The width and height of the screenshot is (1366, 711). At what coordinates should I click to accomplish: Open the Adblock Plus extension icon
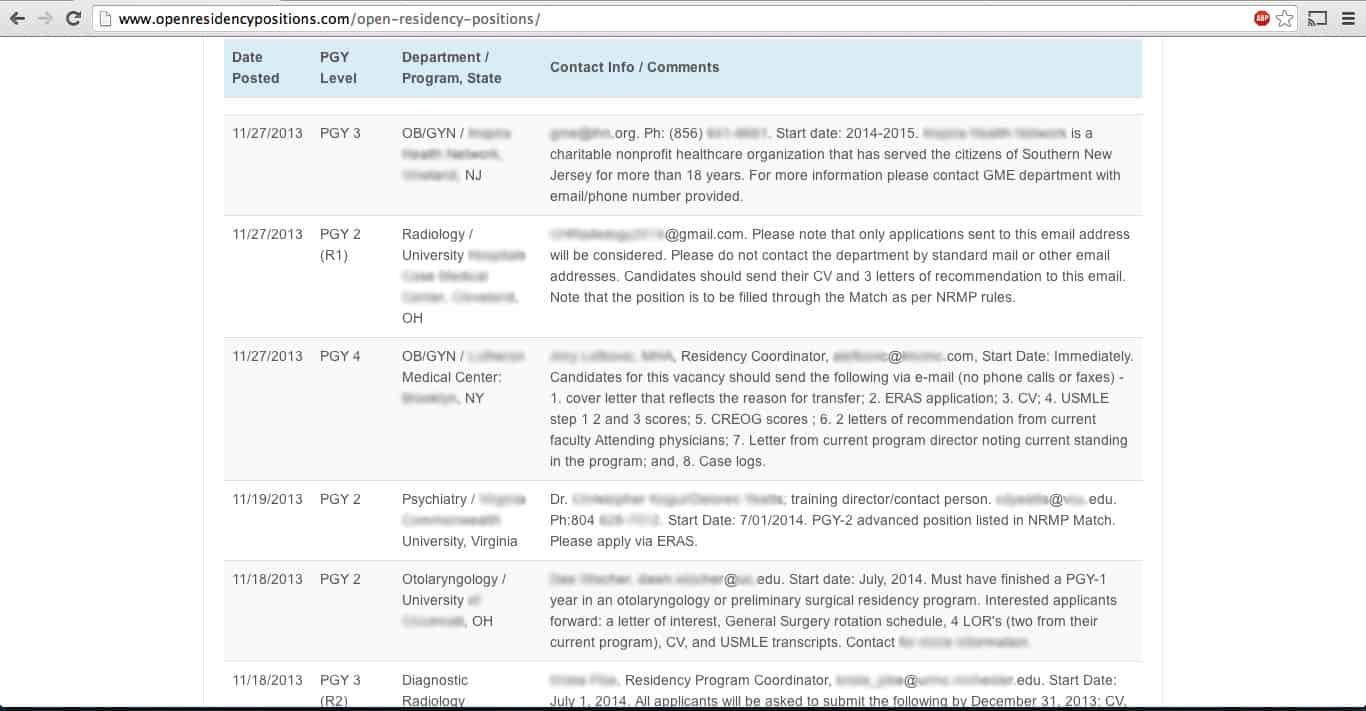click(x=1262, y=18)
